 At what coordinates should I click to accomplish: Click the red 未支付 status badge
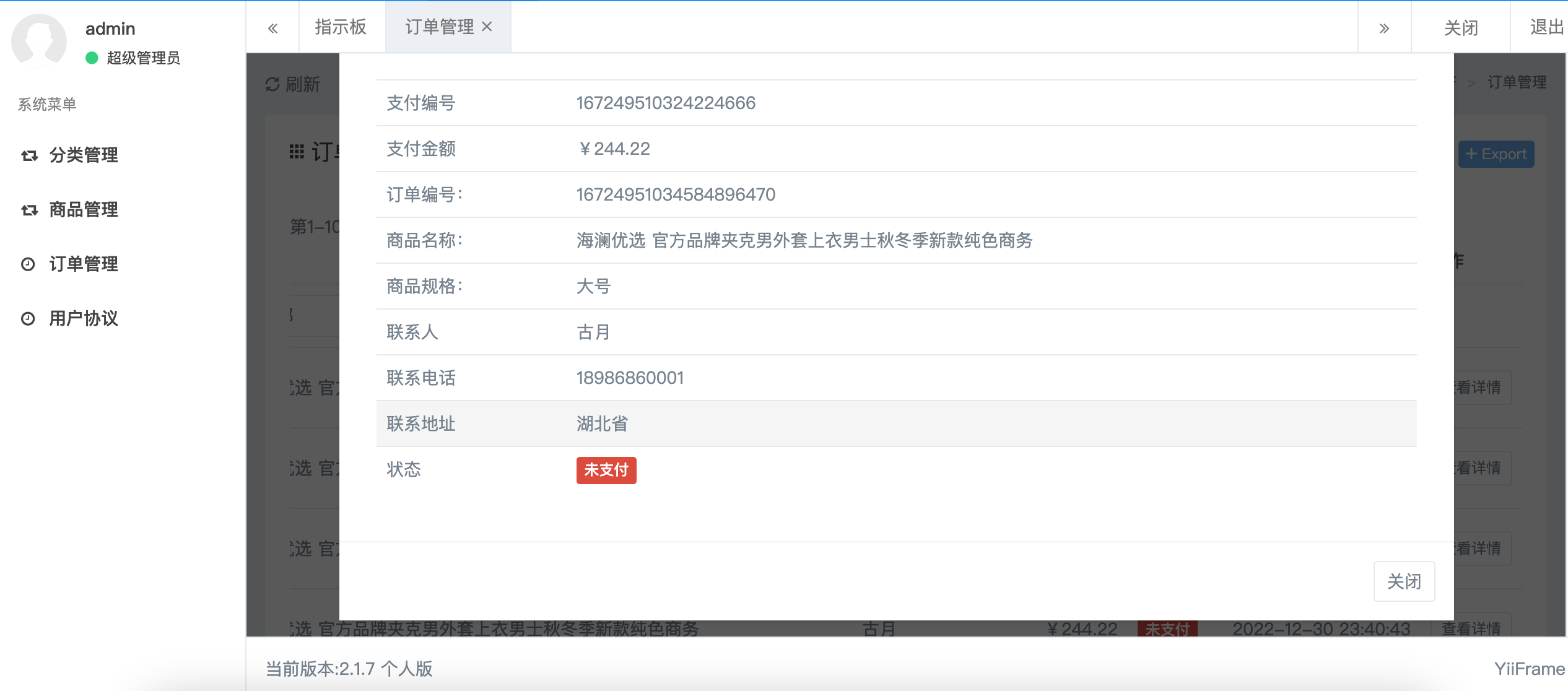(x=606, y=470)
